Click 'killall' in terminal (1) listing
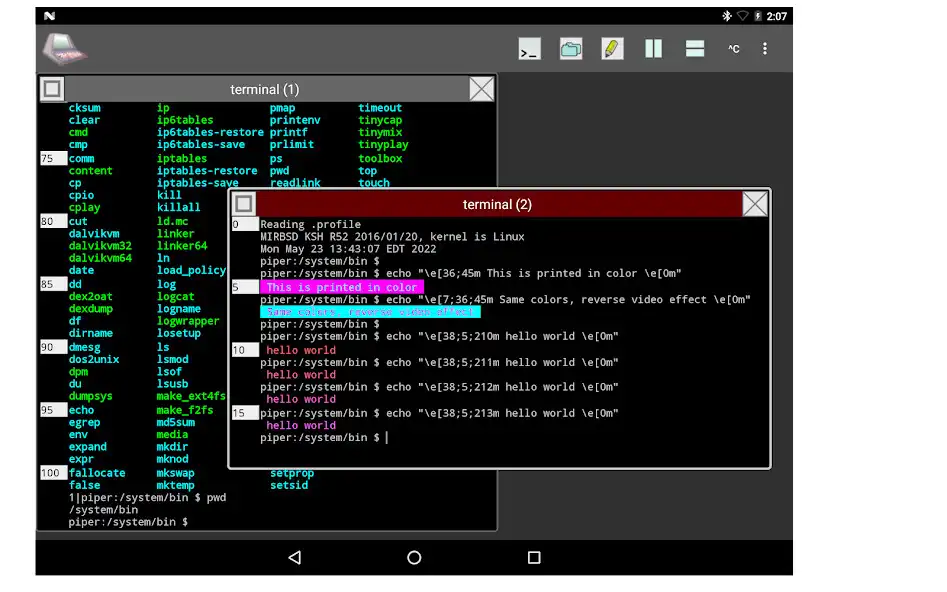The image size is (947, 592). click(178, 207)
